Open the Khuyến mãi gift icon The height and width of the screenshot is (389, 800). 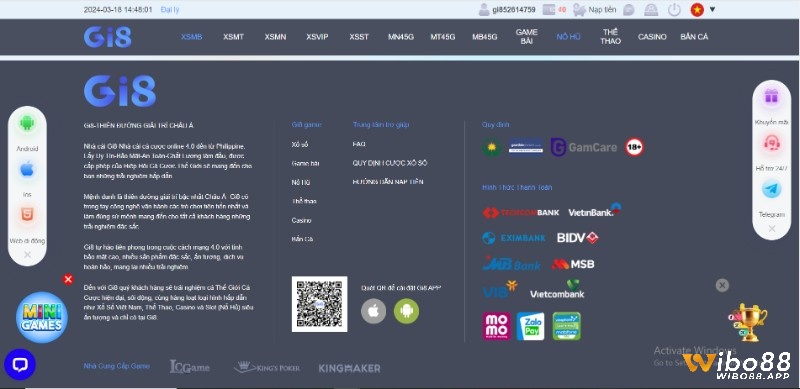[771, 96]
